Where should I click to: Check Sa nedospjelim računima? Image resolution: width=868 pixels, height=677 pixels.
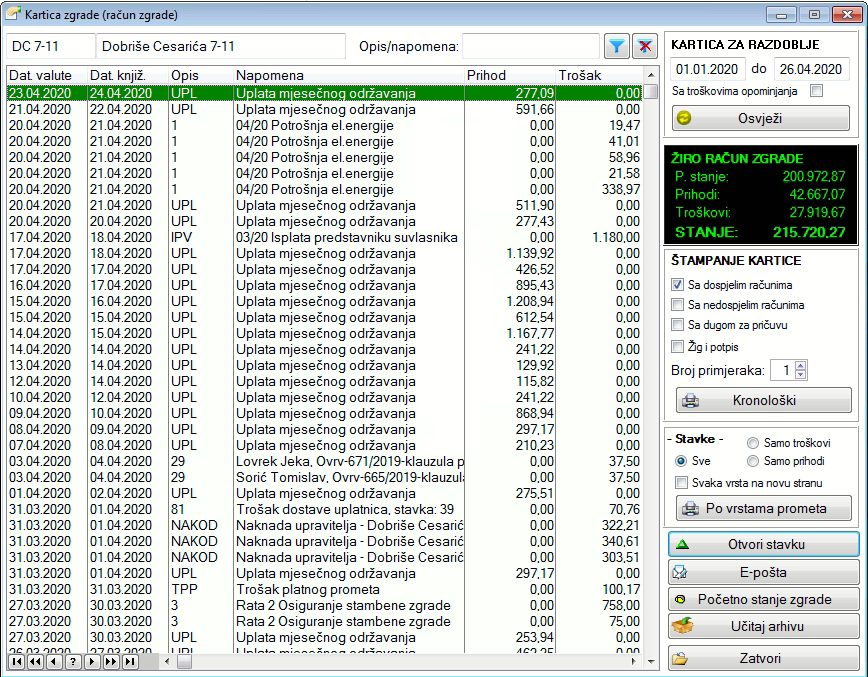tap(677, 304)
